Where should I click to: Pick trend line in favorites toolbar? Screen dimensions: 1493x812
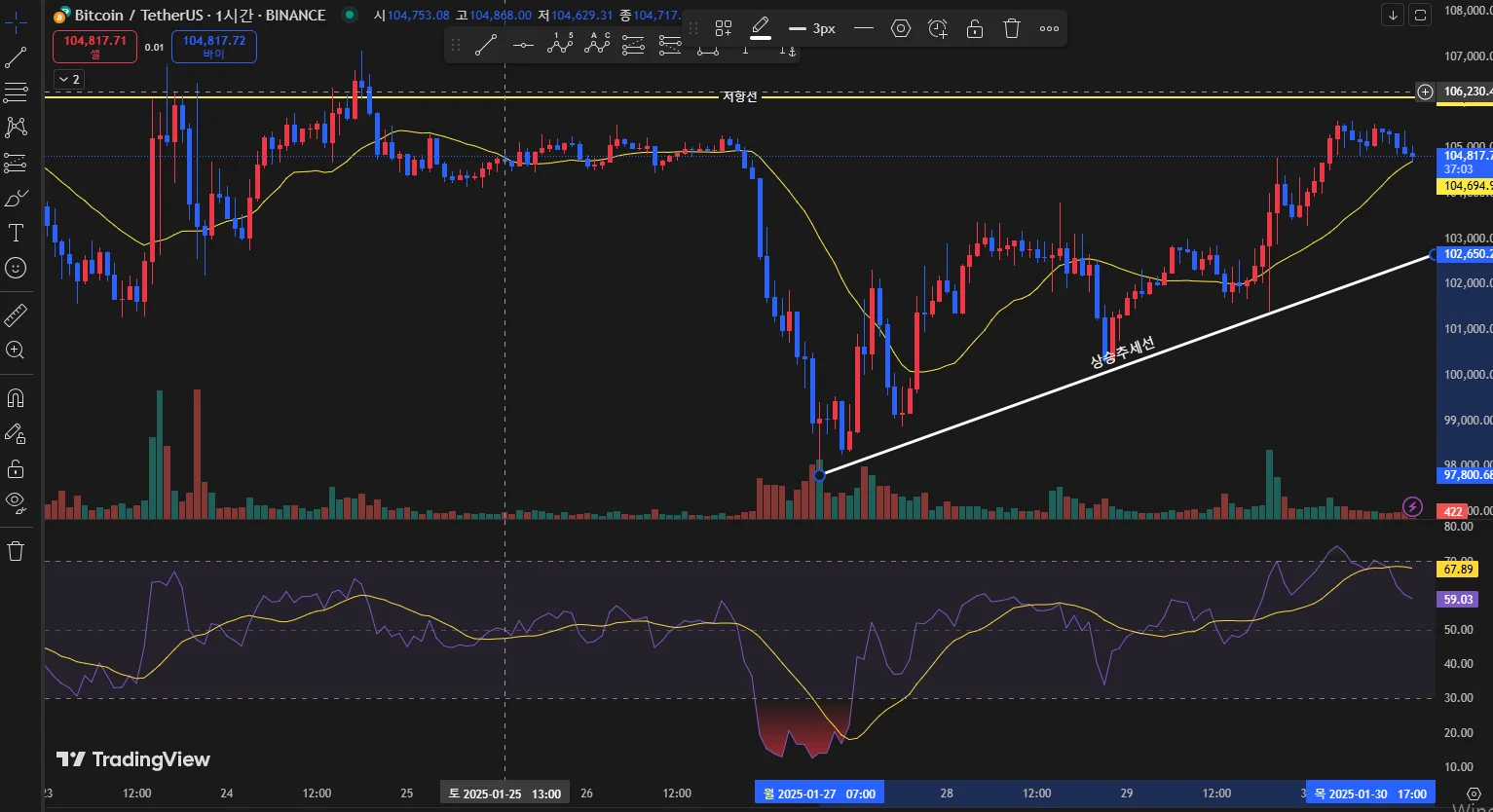pyautogui.click(x=486, y=45)
